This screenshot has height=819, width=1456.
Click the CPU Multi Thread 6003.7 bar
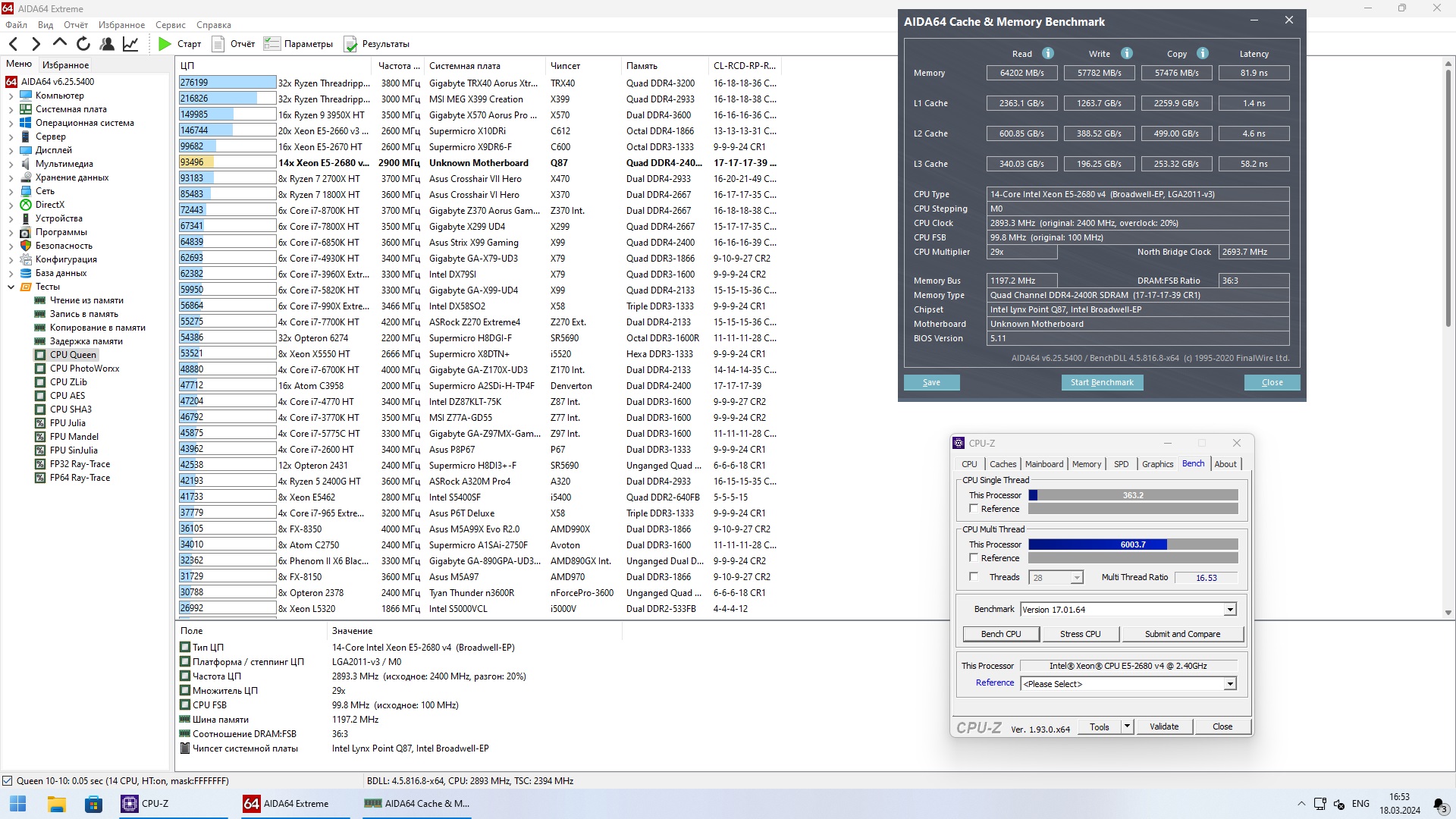1133,544
